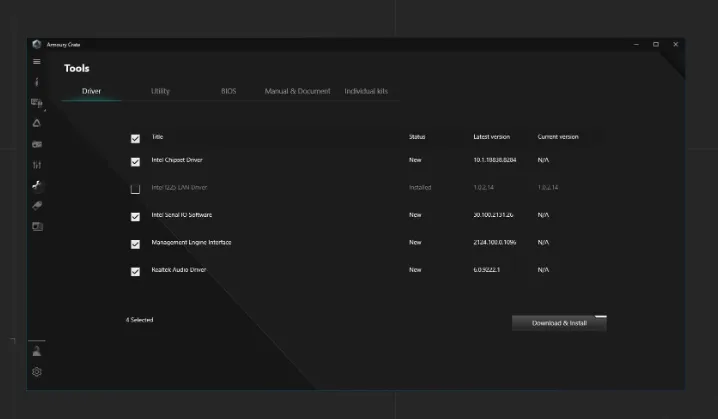Image resolution: width=718 pixels, height=419 pixels.
Task: Click the New status of Intel Chipset Driver
Action: point(415,160)
